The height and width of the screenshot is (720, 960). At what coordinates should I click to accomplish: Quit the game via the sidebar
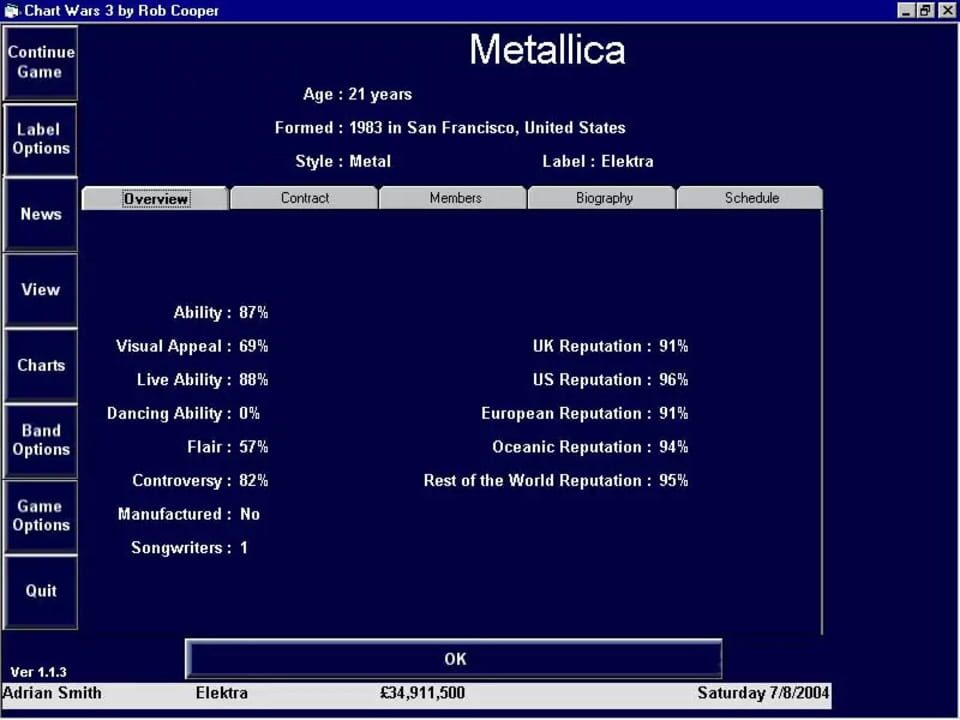point(40,591)
